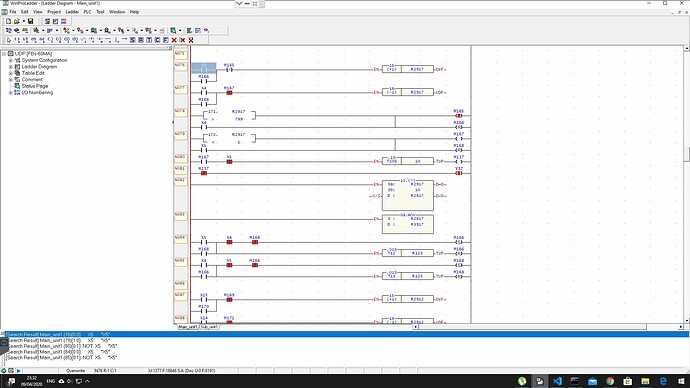690x388 pixels.
Task: Show hidden tray icons chevron in taskbar
Action: click(x=87, y=381)
